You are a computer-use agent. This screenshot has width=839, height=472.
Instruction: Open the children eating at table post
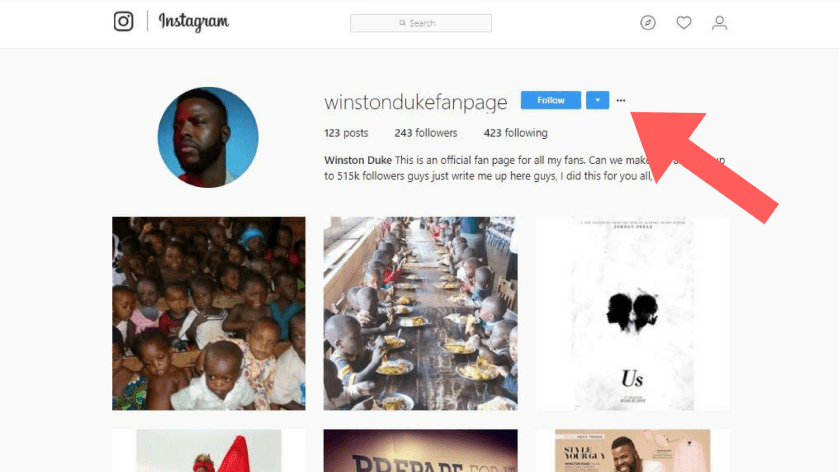click(x=421, y=313)
